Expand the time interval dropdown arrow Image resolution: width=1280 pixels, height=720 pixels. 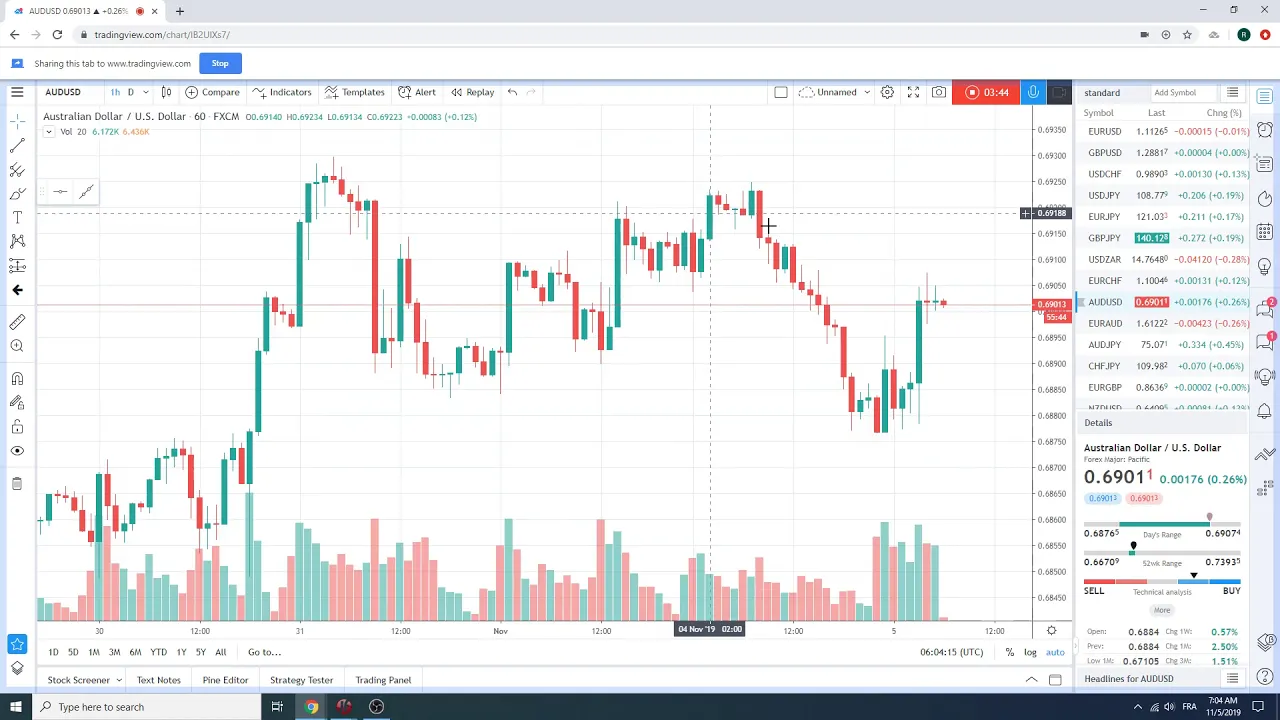coord(145,92)
